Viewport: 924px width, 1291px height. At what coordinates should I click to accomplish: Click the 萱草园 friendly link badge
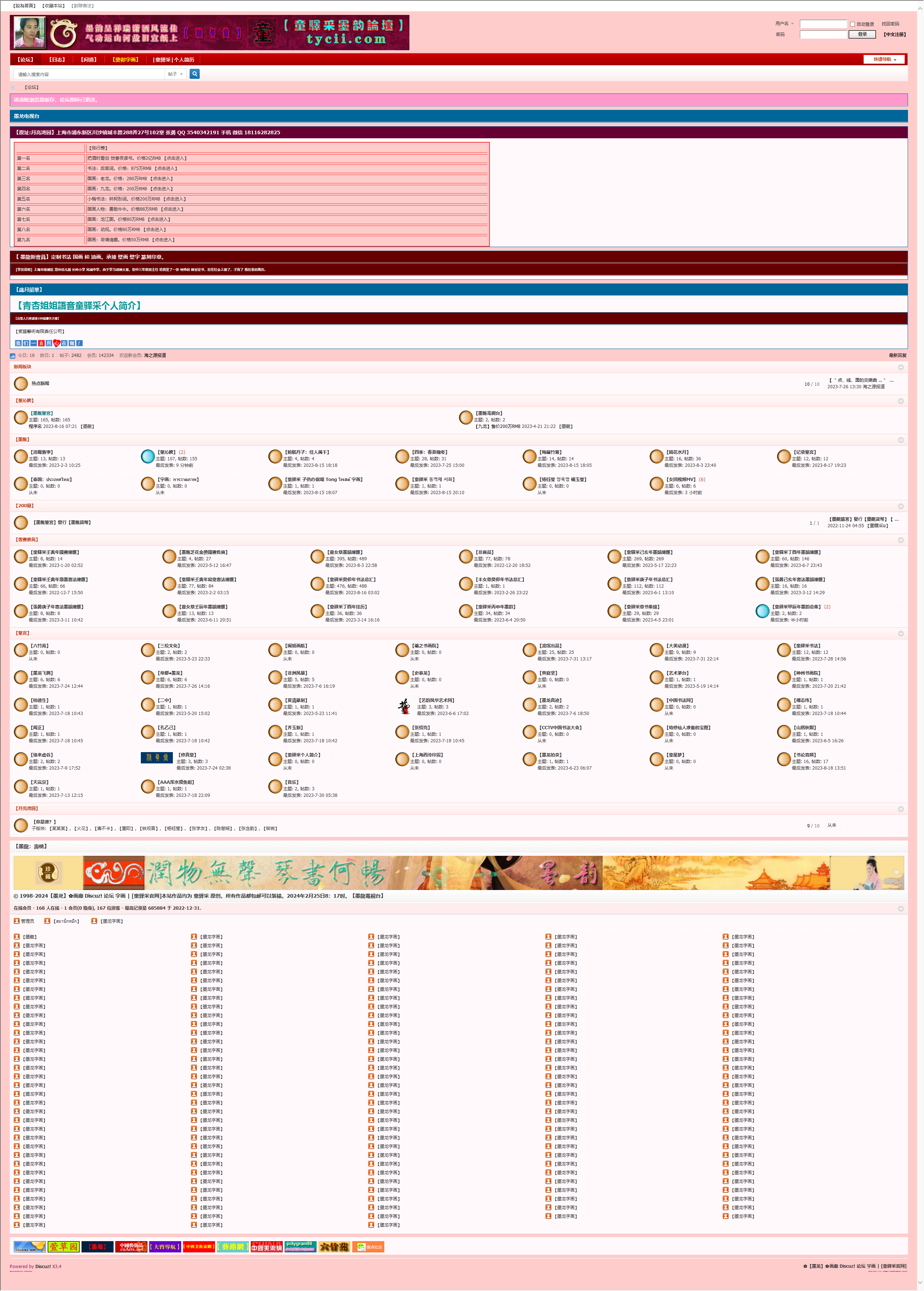(63, 1247)
